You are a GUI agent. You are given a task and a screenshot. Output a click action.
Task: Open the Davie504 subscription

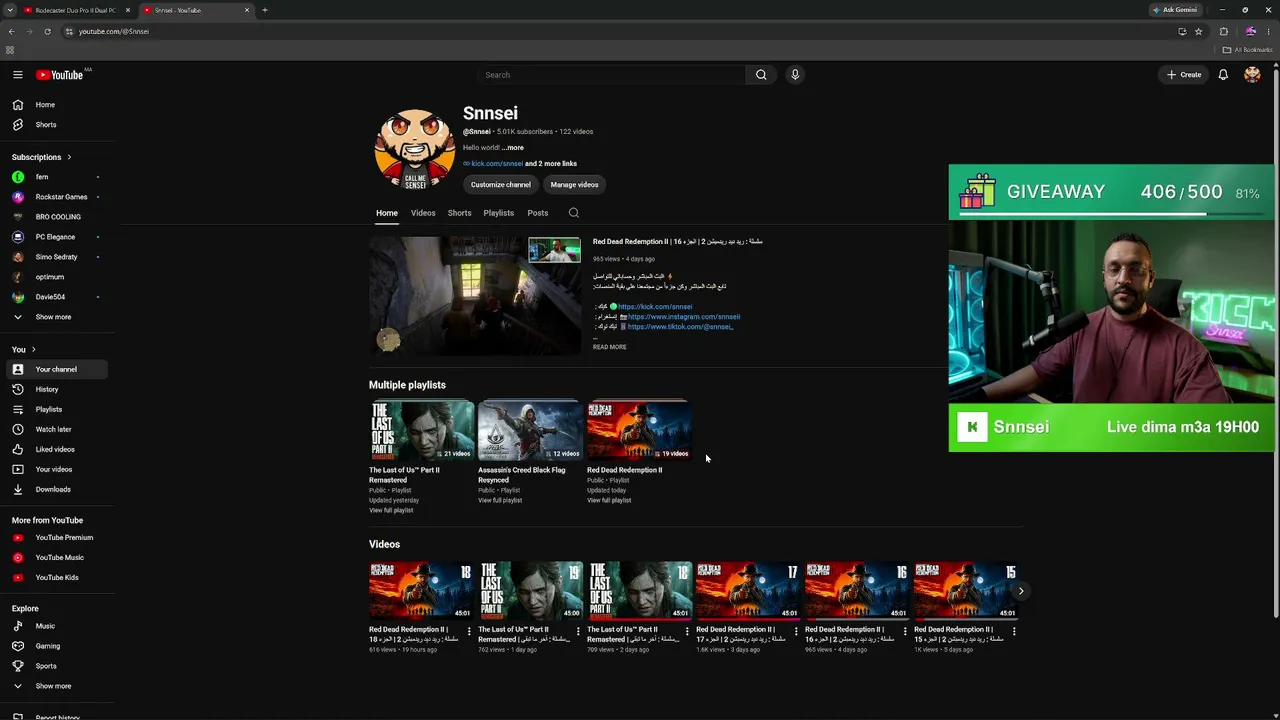[55, 297]
